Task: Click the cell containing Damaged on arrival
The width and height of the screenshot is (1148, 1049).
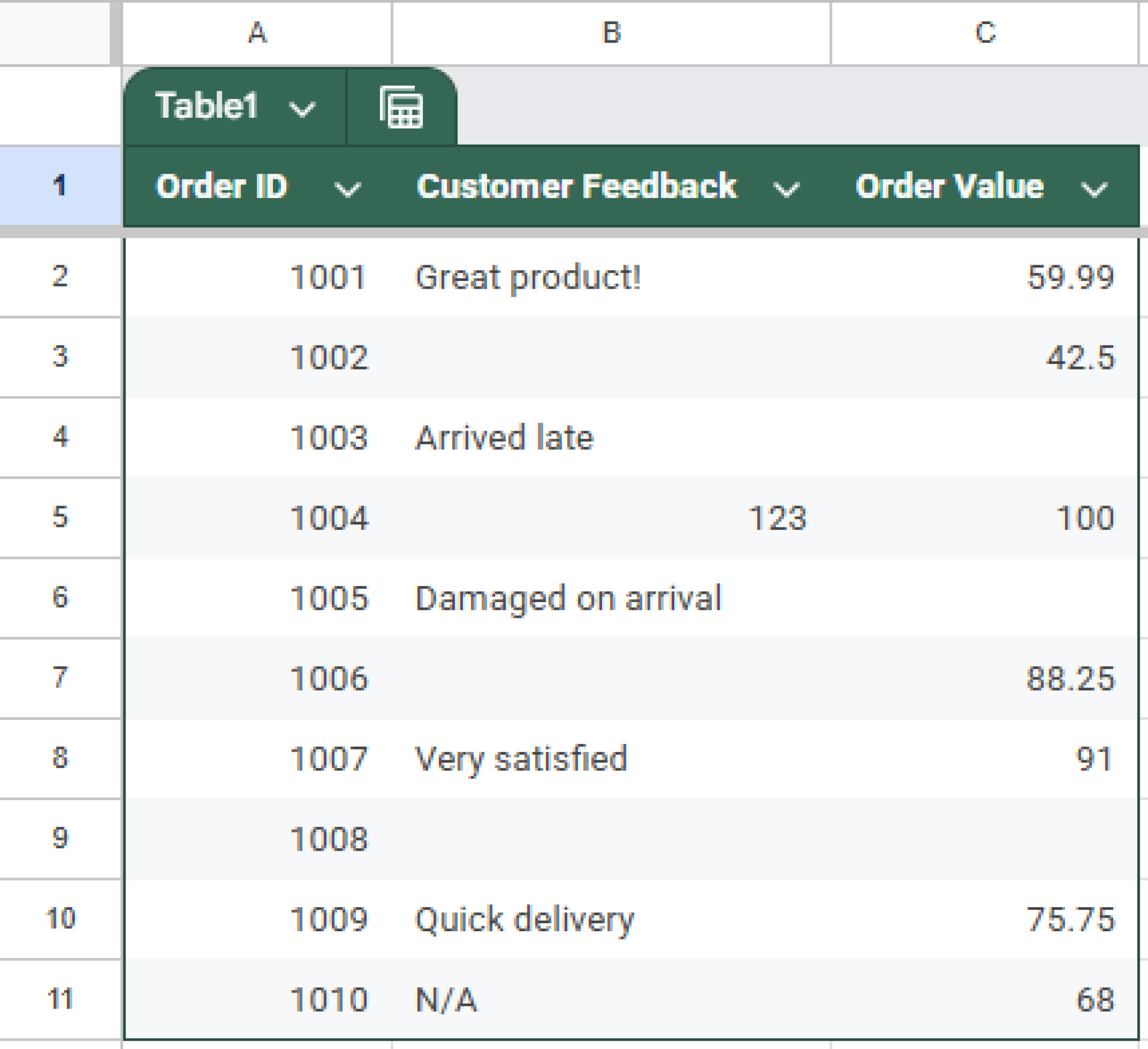Action: coord(570,597)
